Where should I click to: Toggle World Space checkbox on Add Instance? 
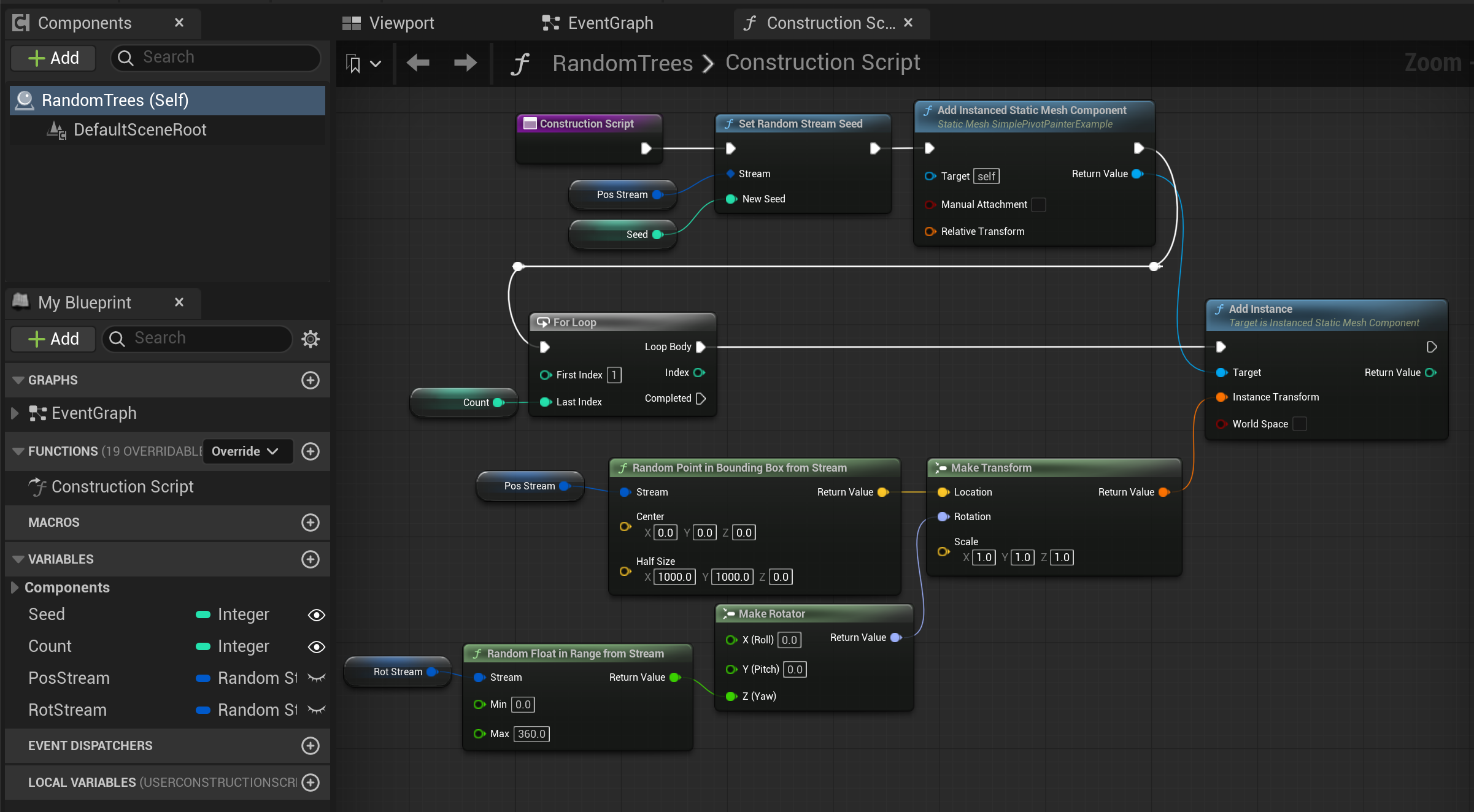coord(1299,424)
